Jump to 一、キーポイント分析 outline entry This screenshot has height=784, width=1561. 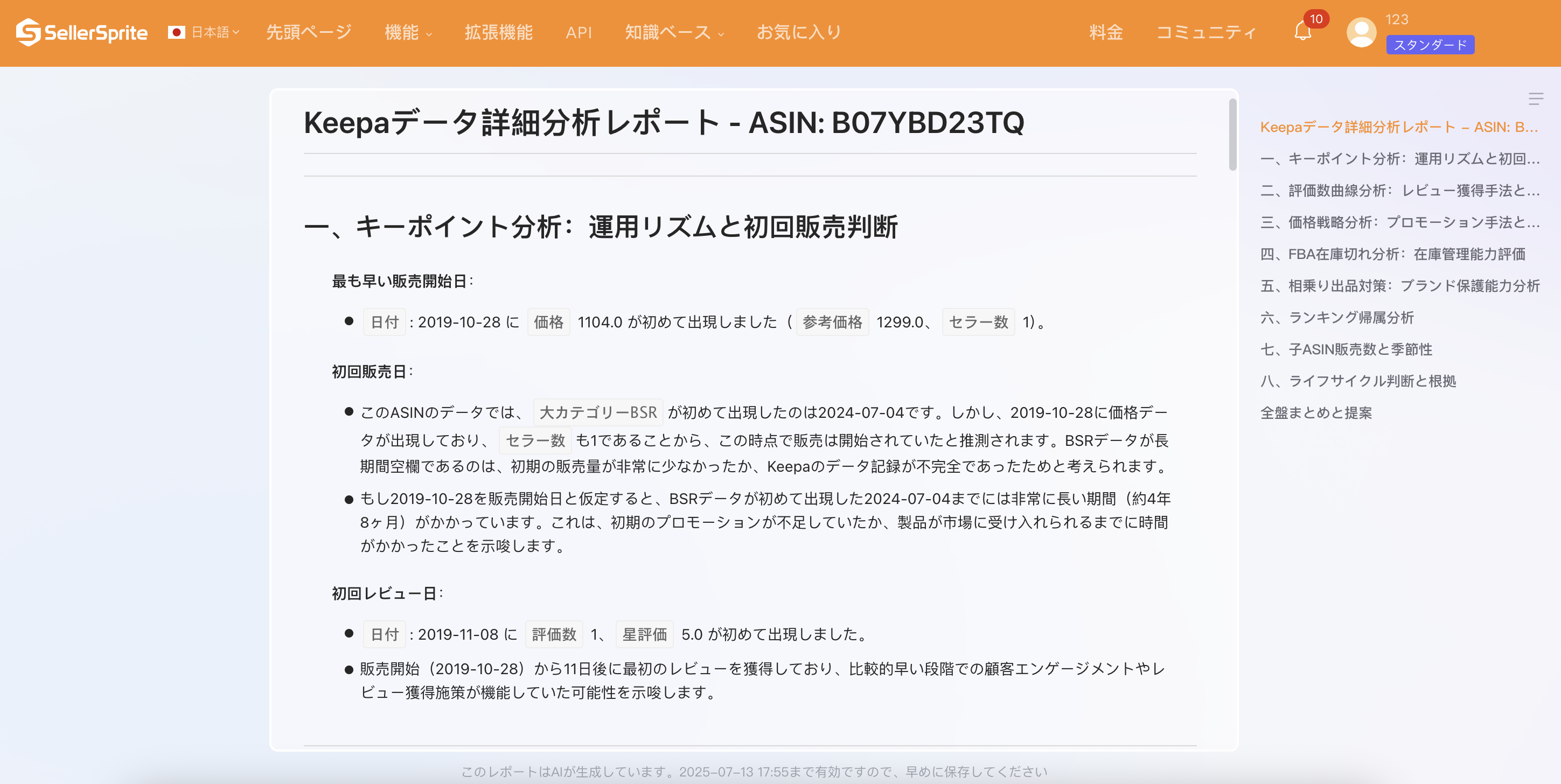[1400, 159]
